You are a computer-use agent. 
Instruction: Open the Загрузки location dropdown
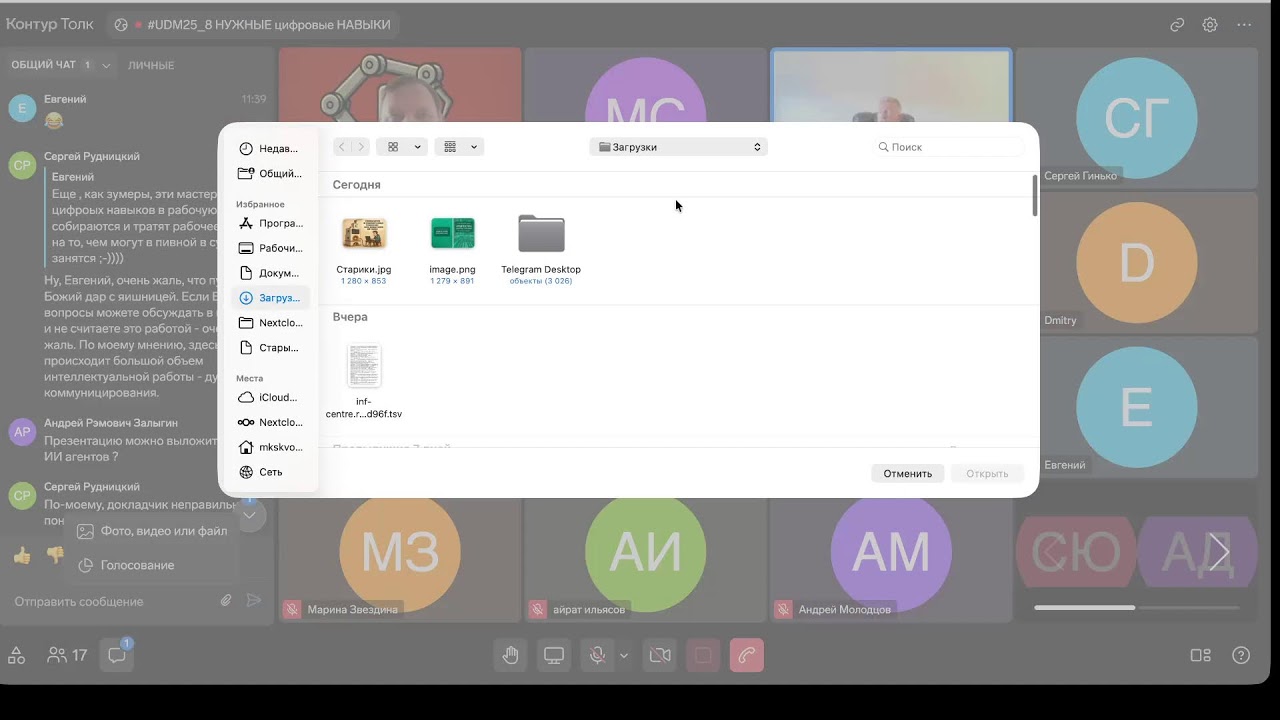coord(679,147)
